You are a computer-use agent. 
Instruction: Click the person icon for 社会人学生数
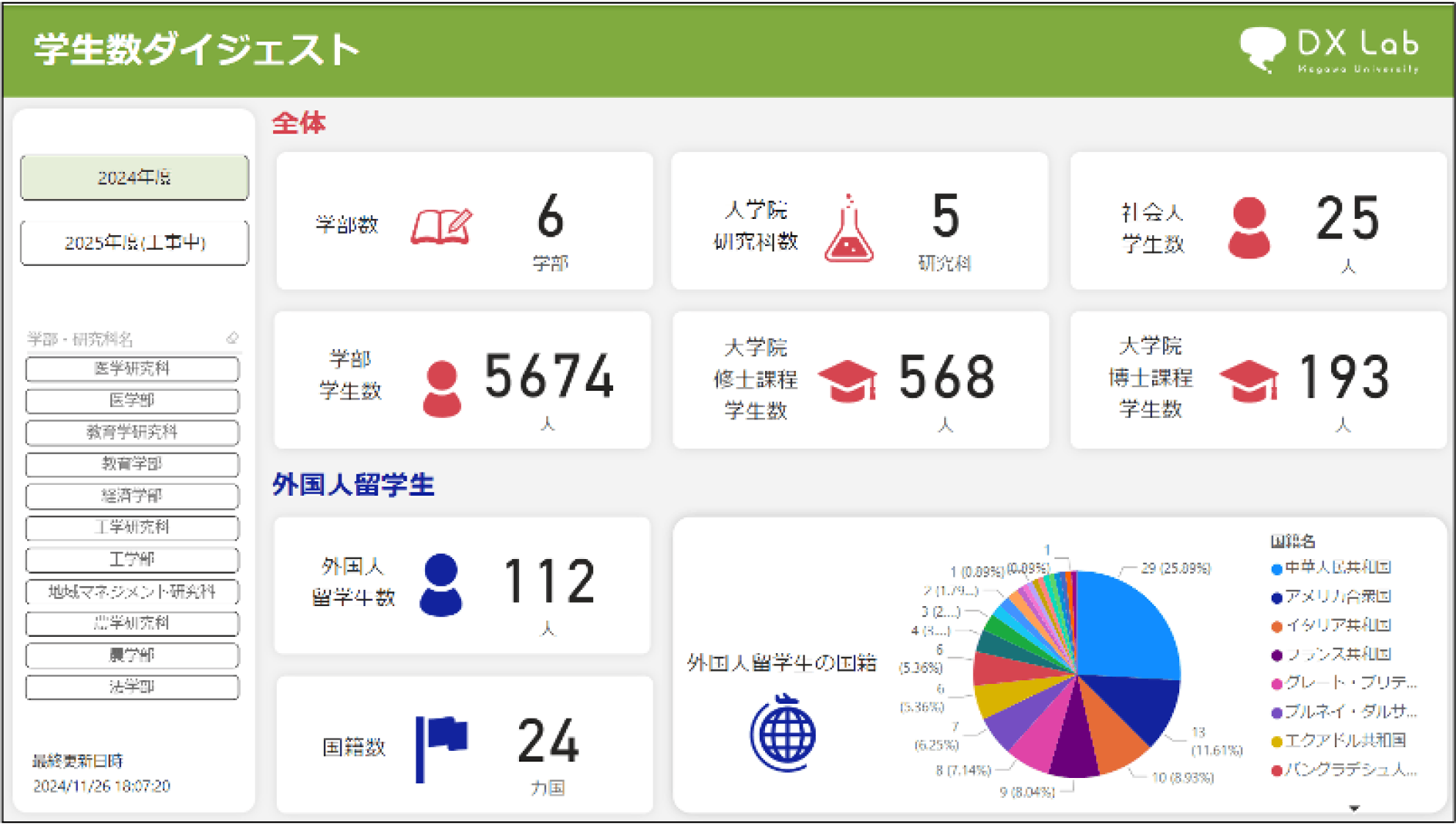tap(1249, 227)
